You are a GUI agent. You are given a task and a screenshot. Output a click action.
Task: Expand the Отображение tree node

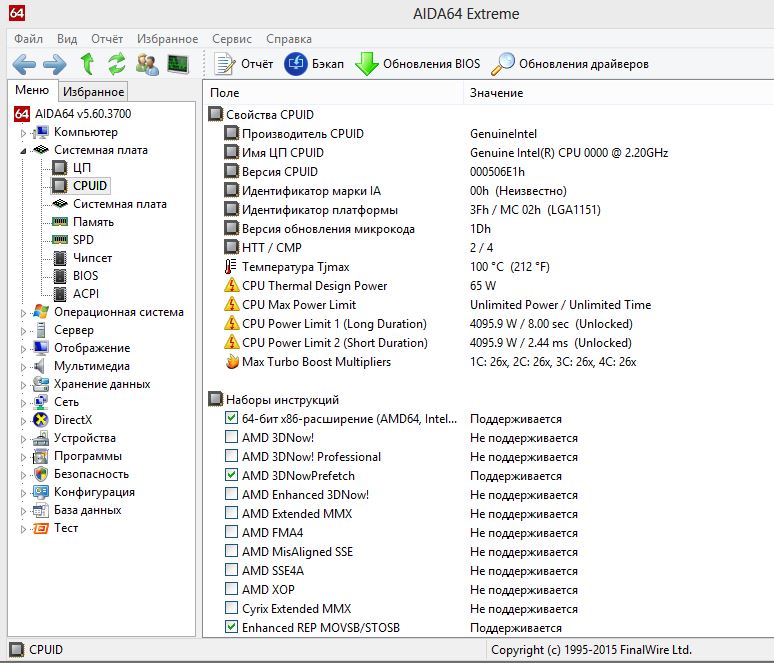(x=23, y=349)
